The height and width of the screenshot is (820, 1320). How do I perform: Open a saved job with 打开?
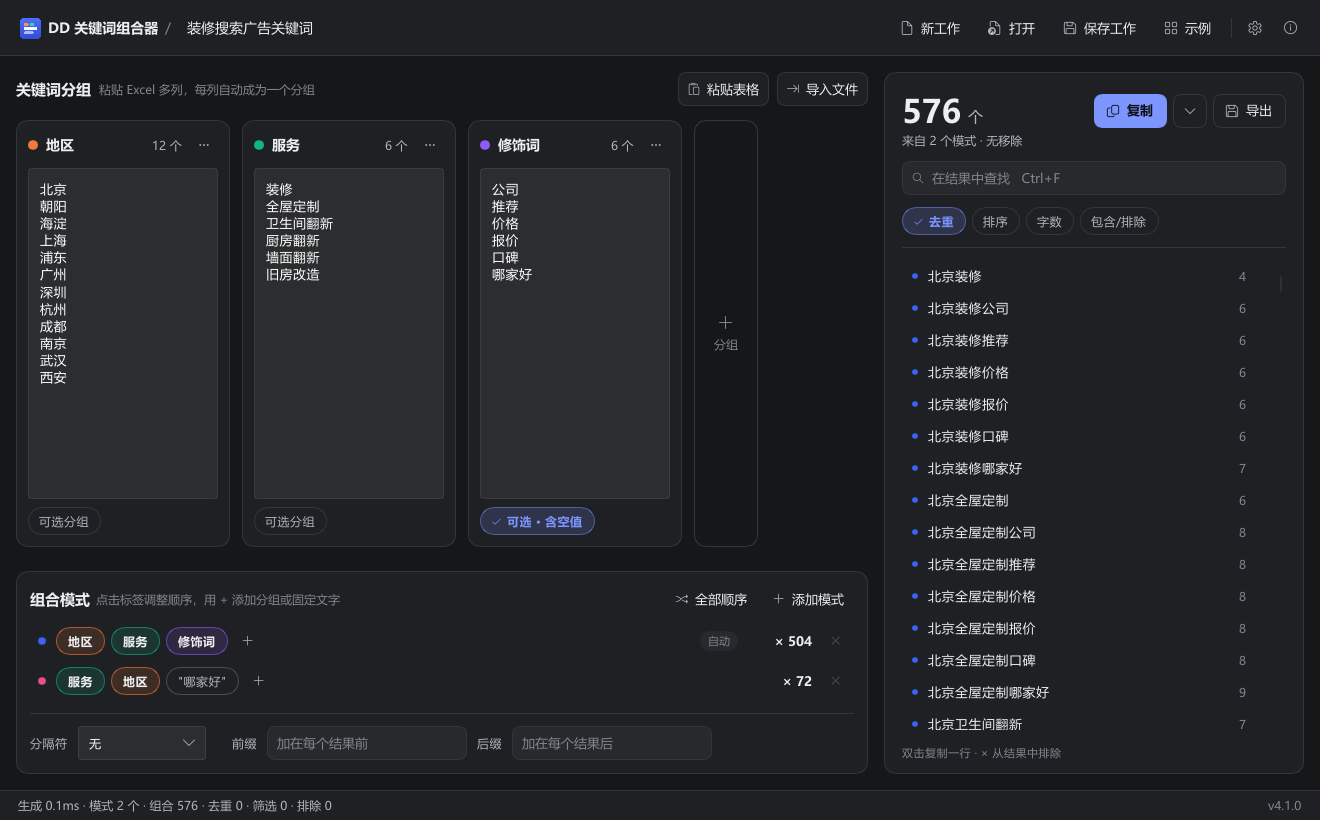(x=1011, y=28)
